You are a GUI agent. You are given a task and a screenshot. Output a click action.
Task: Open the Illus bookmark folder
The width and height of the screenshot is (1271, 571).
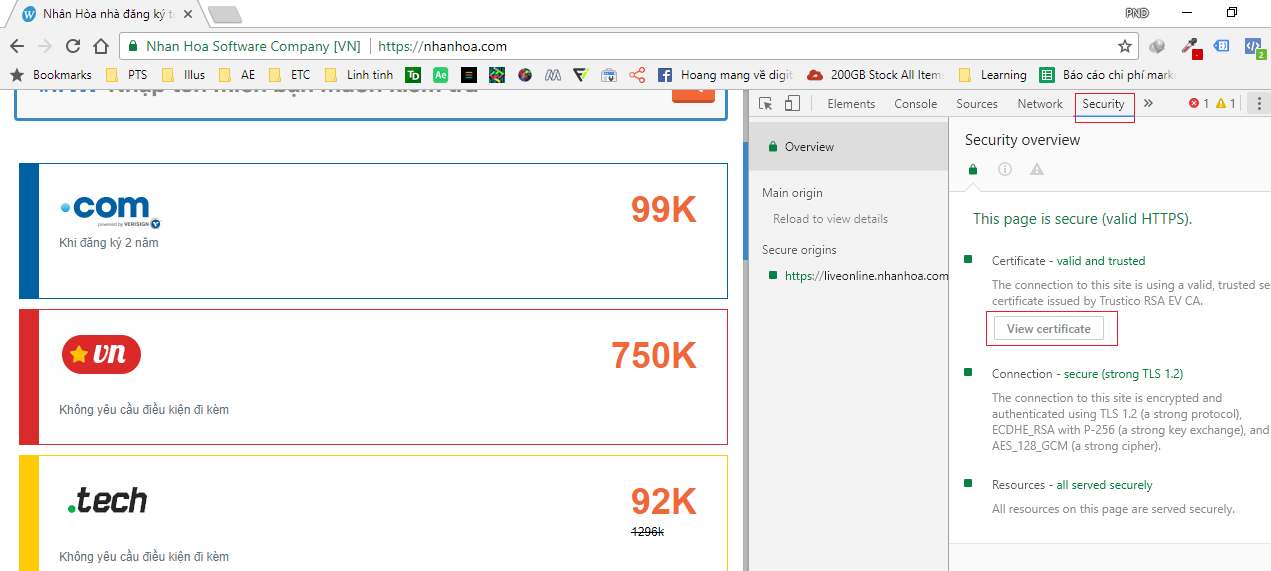[183, 75]
